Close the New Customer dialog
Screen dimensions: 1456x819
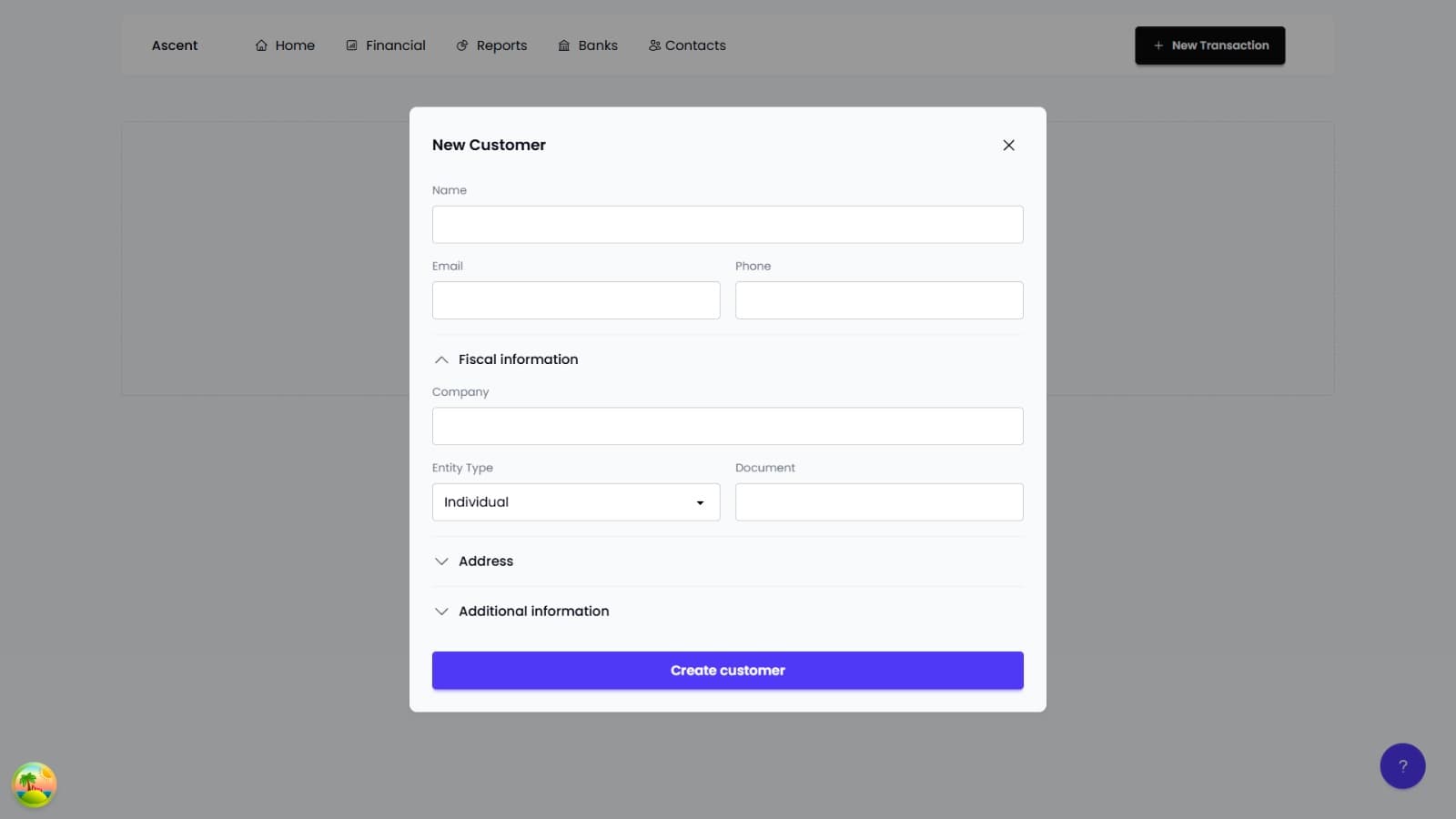(x=1008, y=146)
